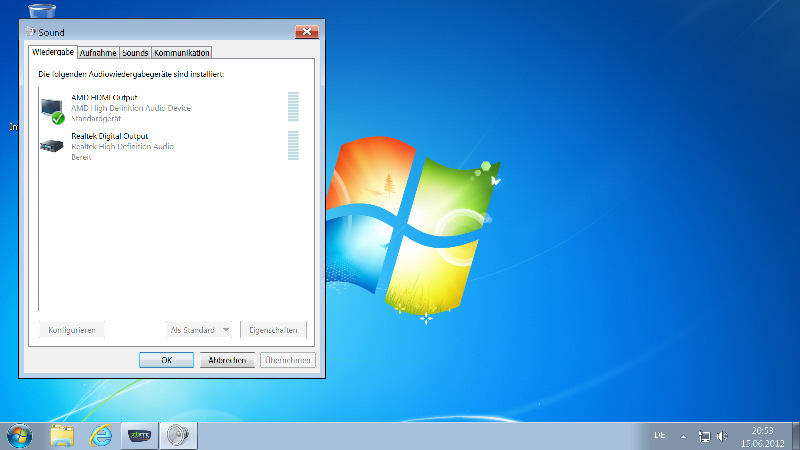Select the "Realtek Digital Output" text

[110, 136]
